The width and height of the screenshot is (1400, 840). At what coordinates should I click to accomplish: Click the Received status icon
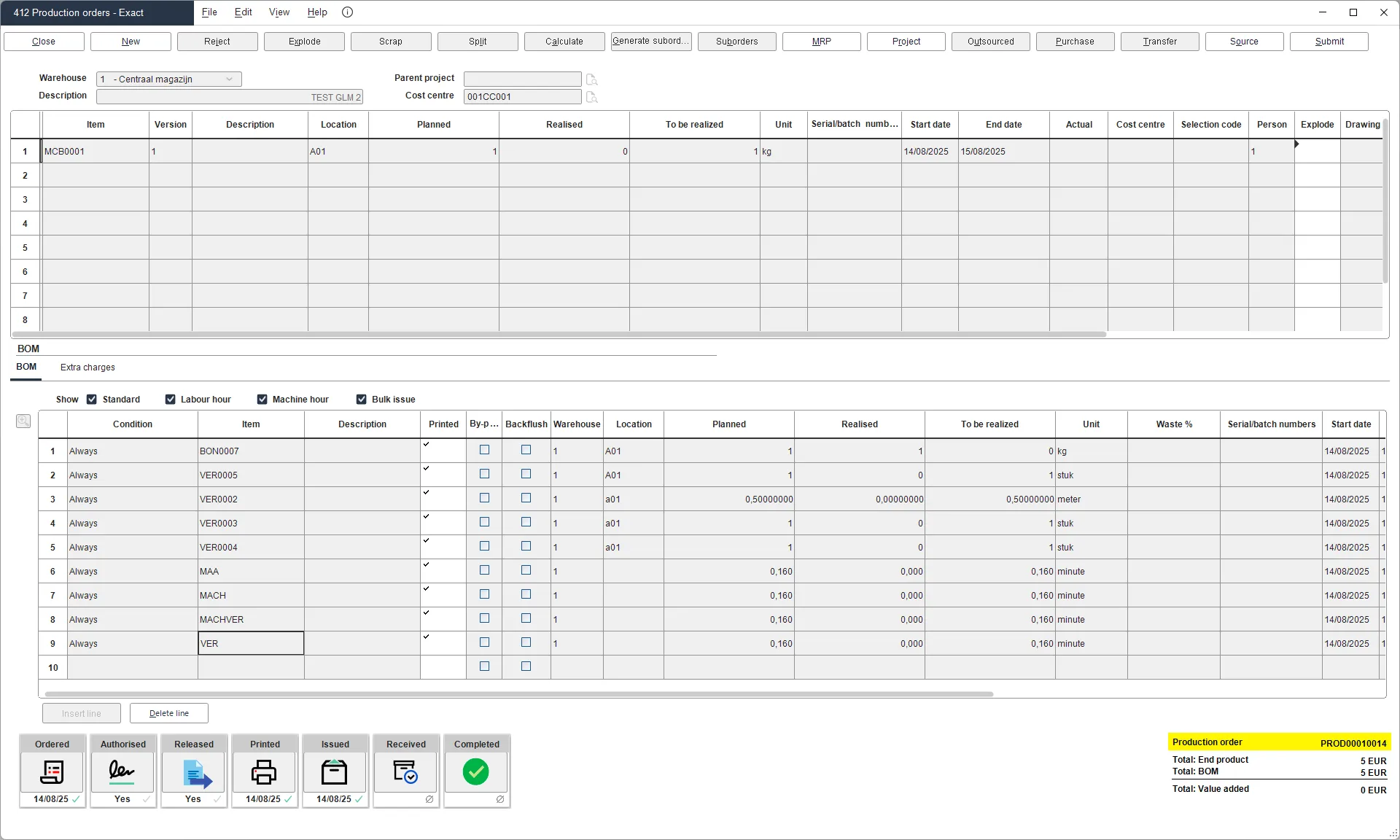[x=405, y=772]
